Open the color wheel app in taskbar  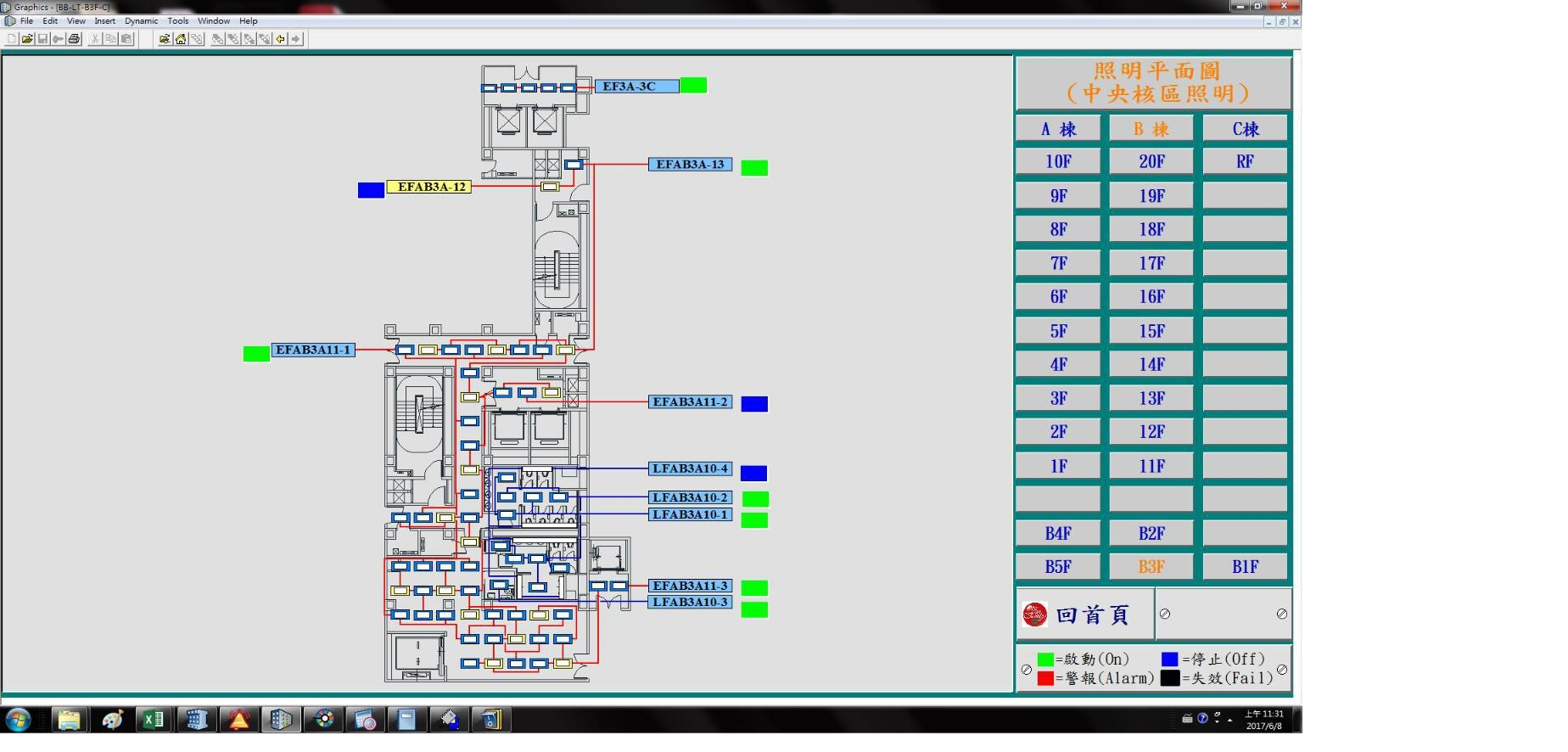coord(324,721)
